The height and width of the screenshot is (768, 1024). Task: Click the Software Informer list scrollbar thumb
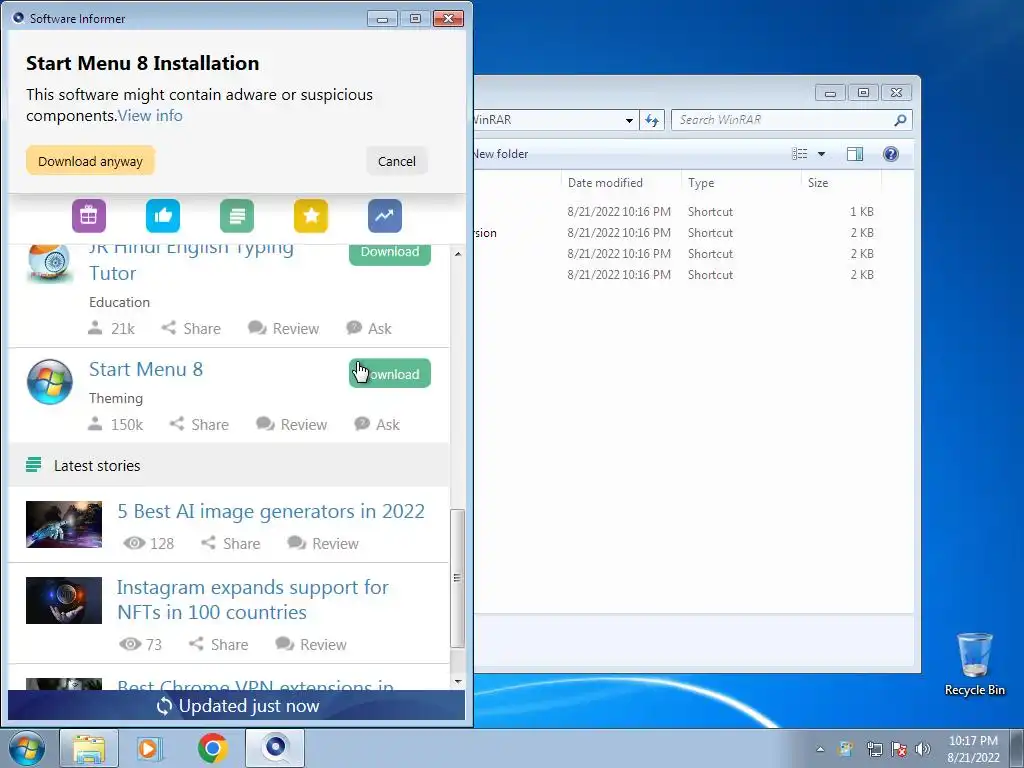tap(458, 578)
